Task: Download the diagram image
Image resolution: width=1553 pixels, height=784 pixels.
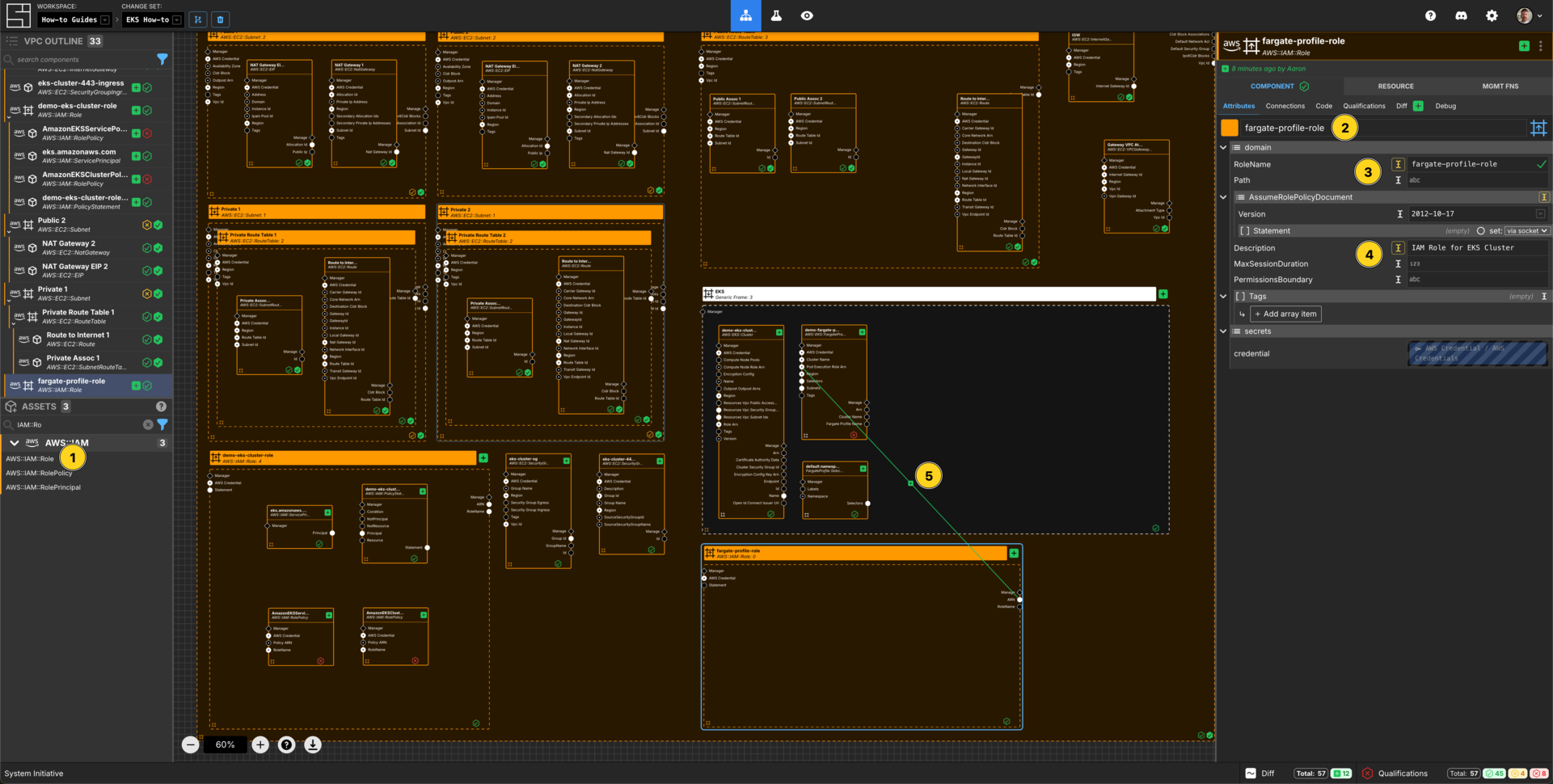Action: coord(313,744)
